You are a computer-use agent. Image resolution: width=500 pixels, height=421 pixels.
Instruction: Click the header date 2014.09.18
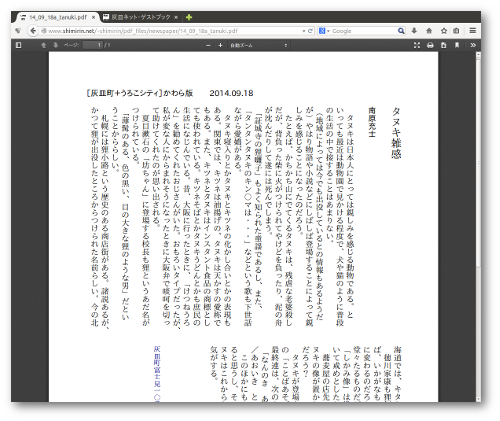tap(231, 93)
